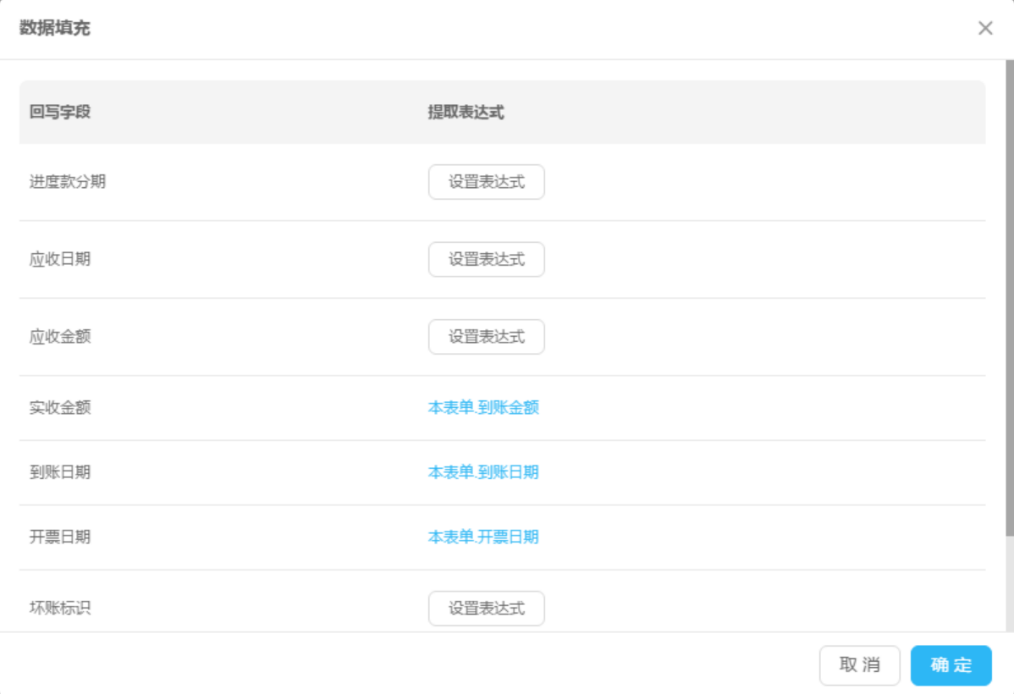
Task: Open 设置表达式 for 应收日期 row
Action: click(x=486, y=259)
